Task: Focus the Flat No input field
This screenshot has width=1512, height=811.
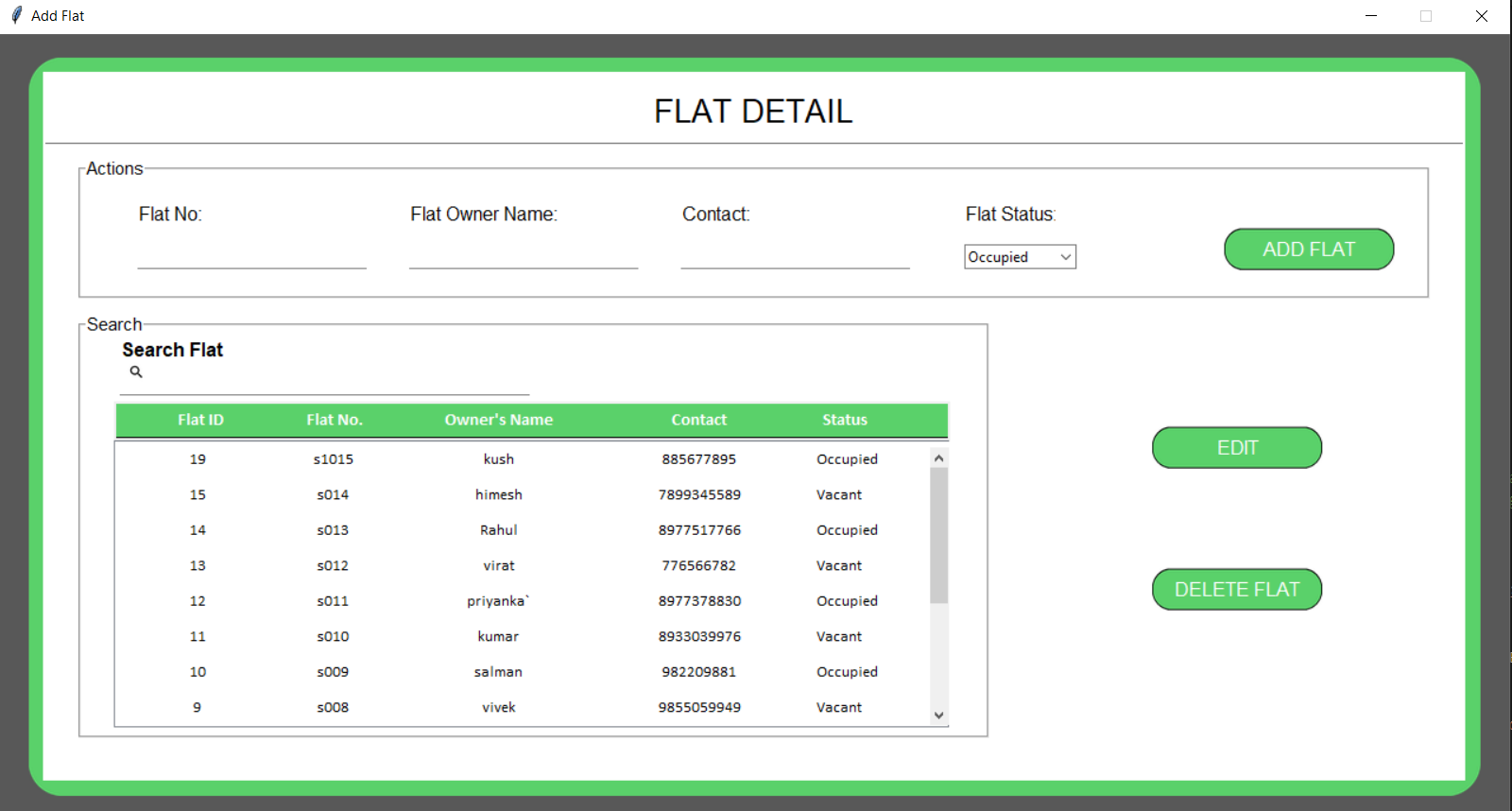Action: click(x=251, y=255)
